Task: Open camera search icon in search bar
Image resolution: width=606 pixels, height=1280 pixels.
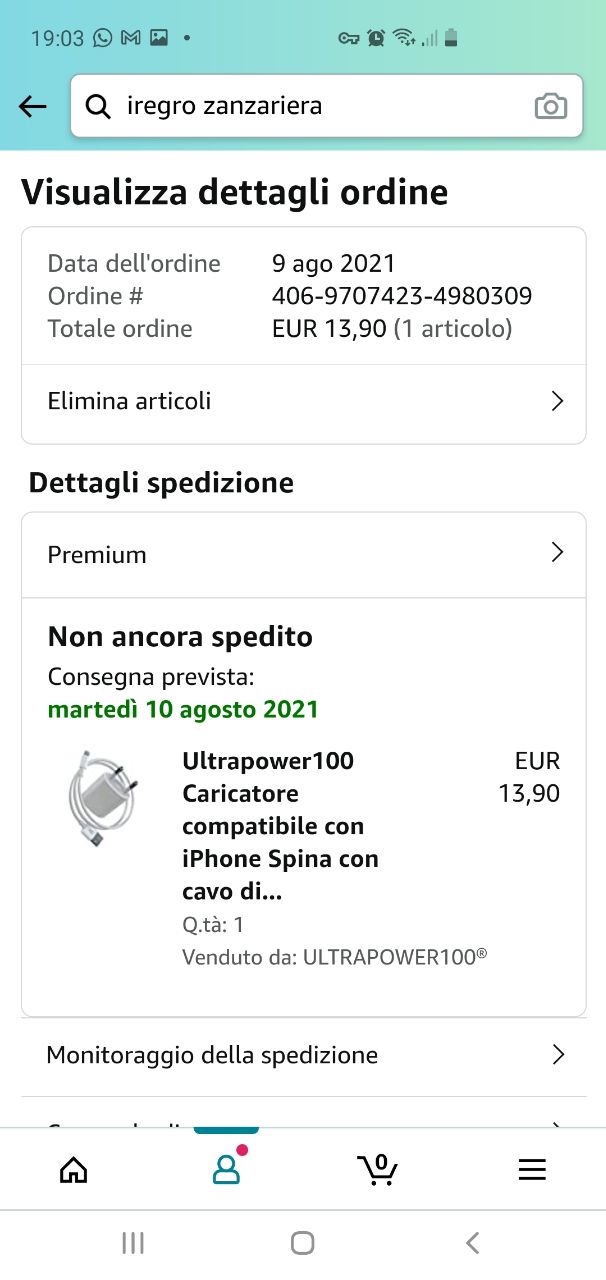Action: [550, 106]
